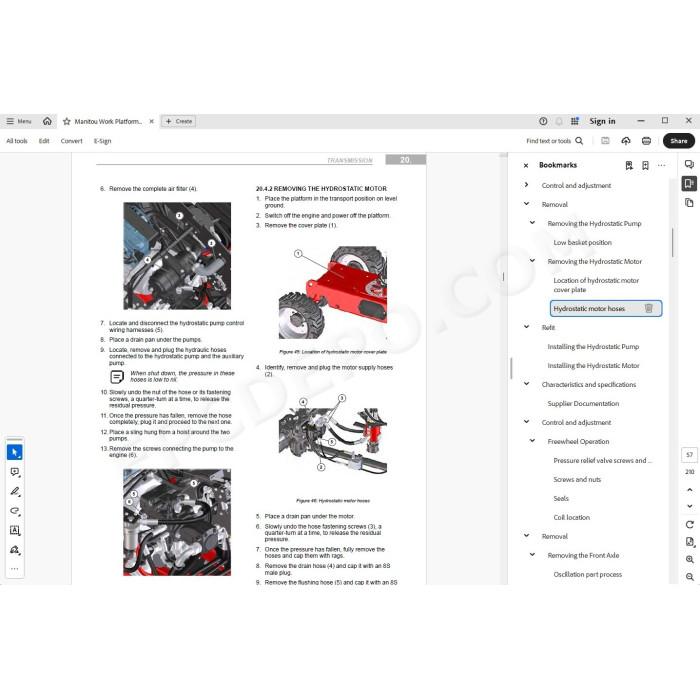700x700 pixels.
Task: Click the rotate page icon
Action: (x=690, y=525)
